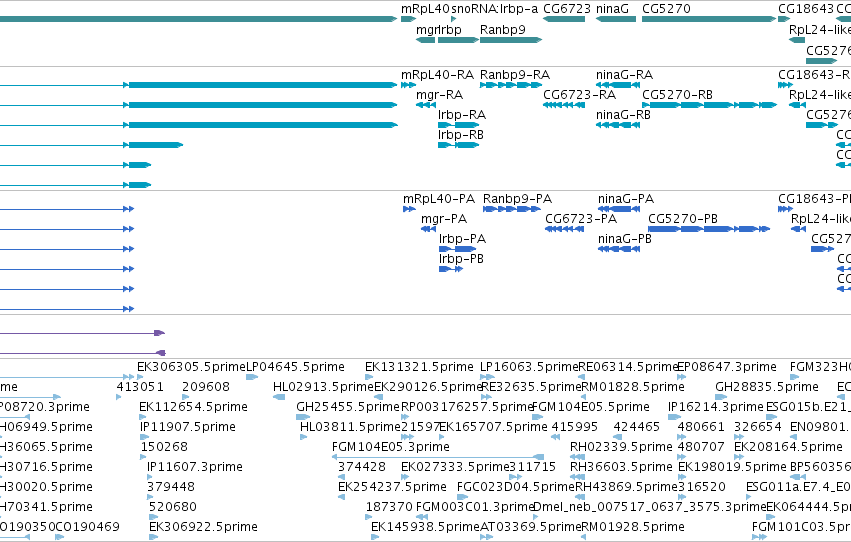
Task: Click the GH28835.5prime EST label
Action: [x=766, y=387]
